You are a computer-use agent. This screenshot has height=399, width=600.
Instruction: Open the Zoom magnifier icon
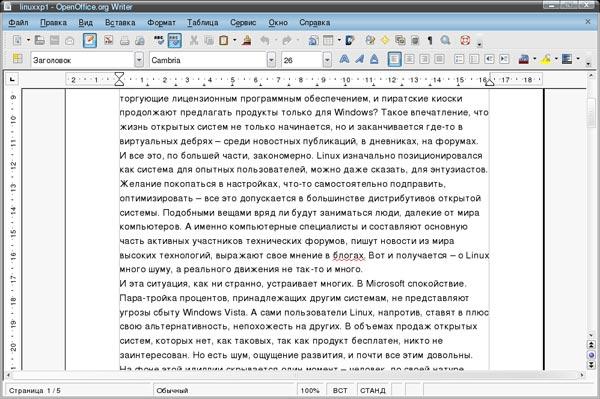click(445, 40)
